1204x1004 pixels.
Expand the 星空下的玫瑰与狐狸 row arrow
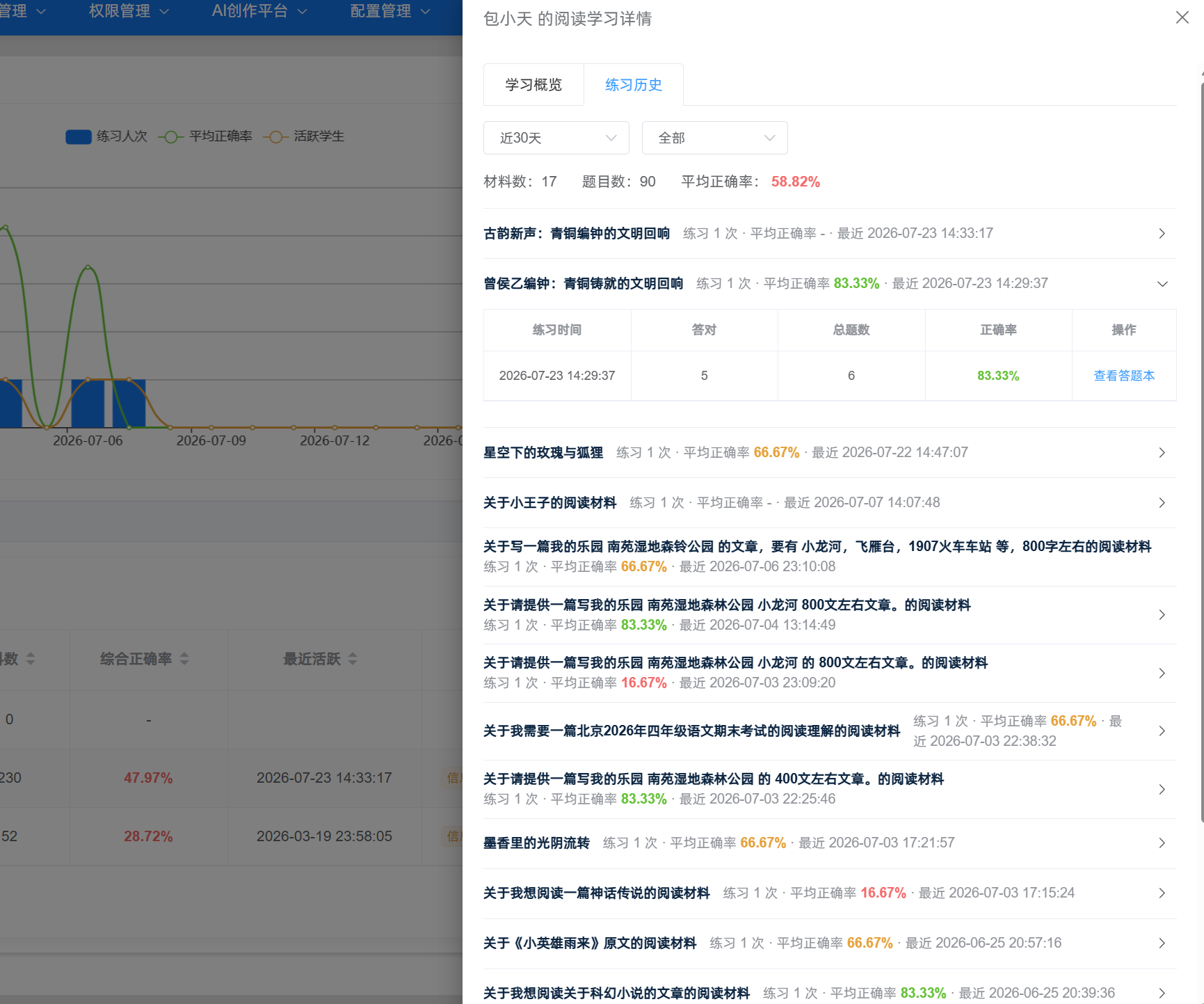(1162, 453)
